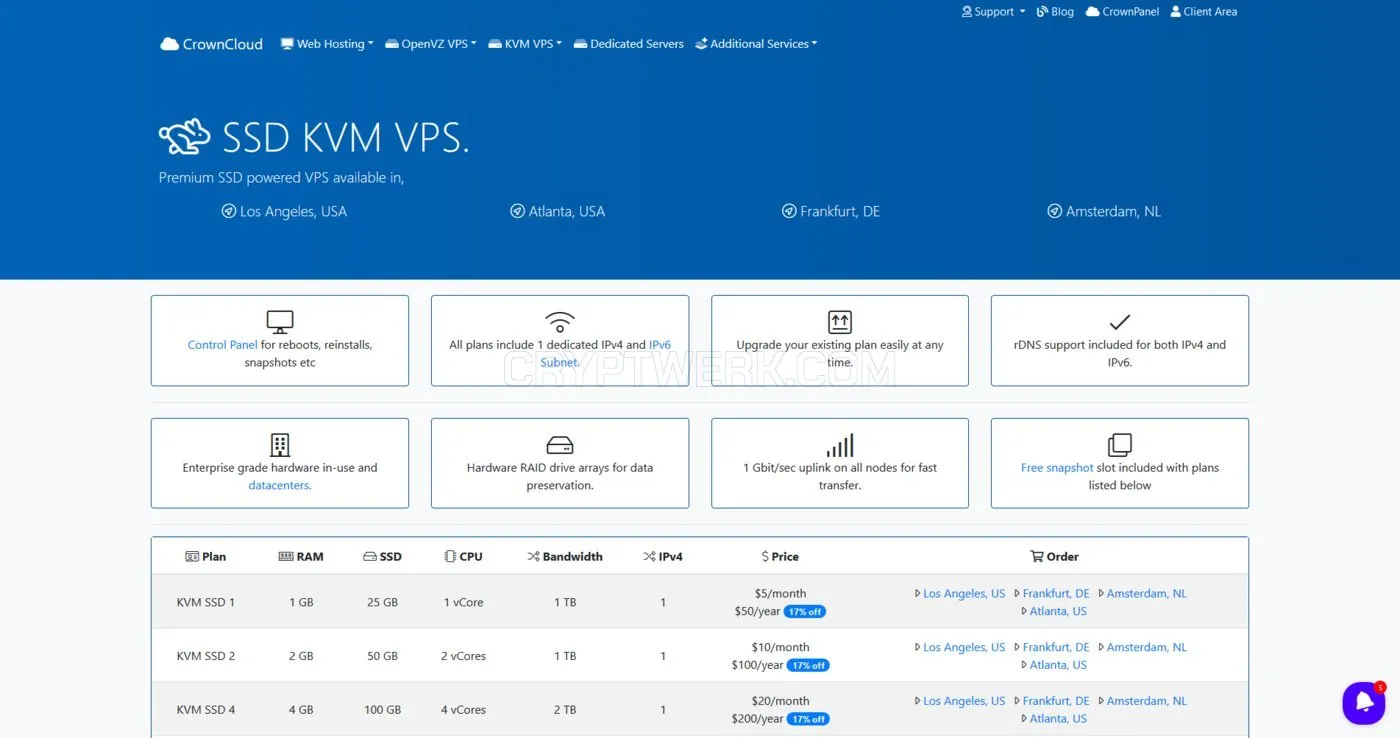The image size is (1400, 738).
Task: Click the $20/month price text
Action: coord(780,702)
